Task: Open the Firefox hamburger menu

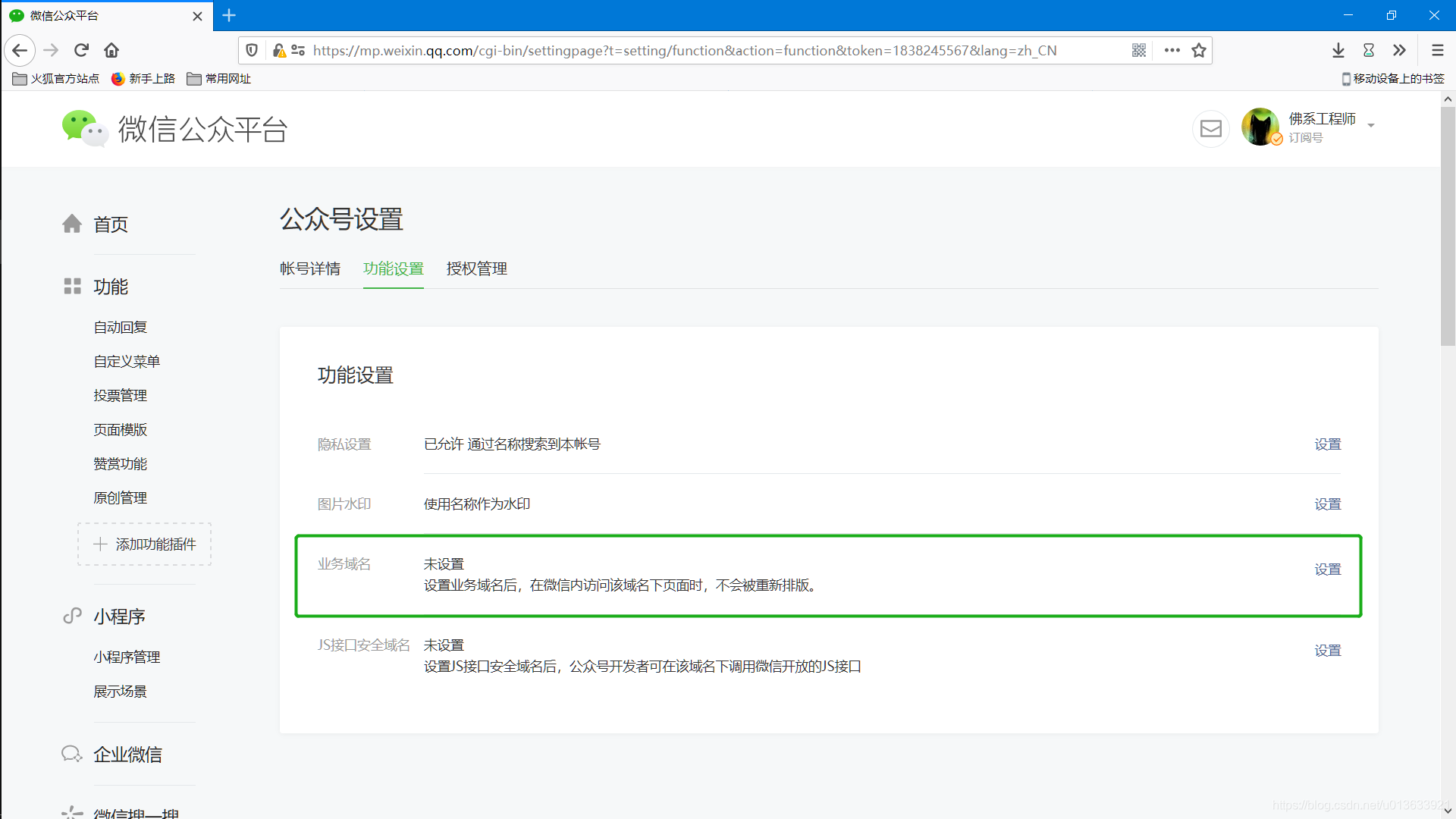Action: point(1437,50)
